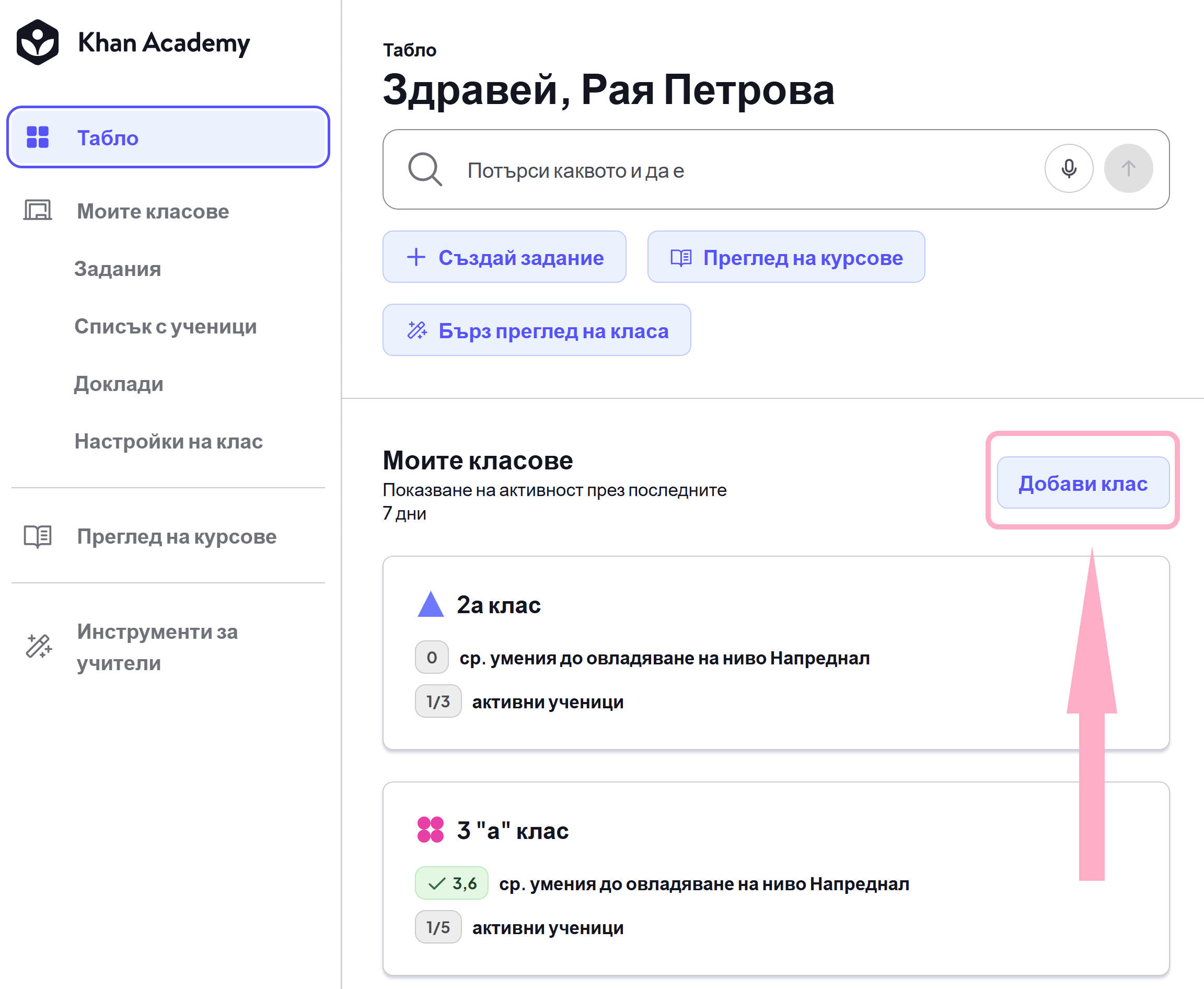Click the Показване на активност през последните 7 дни text

click(x=554, y=501)
